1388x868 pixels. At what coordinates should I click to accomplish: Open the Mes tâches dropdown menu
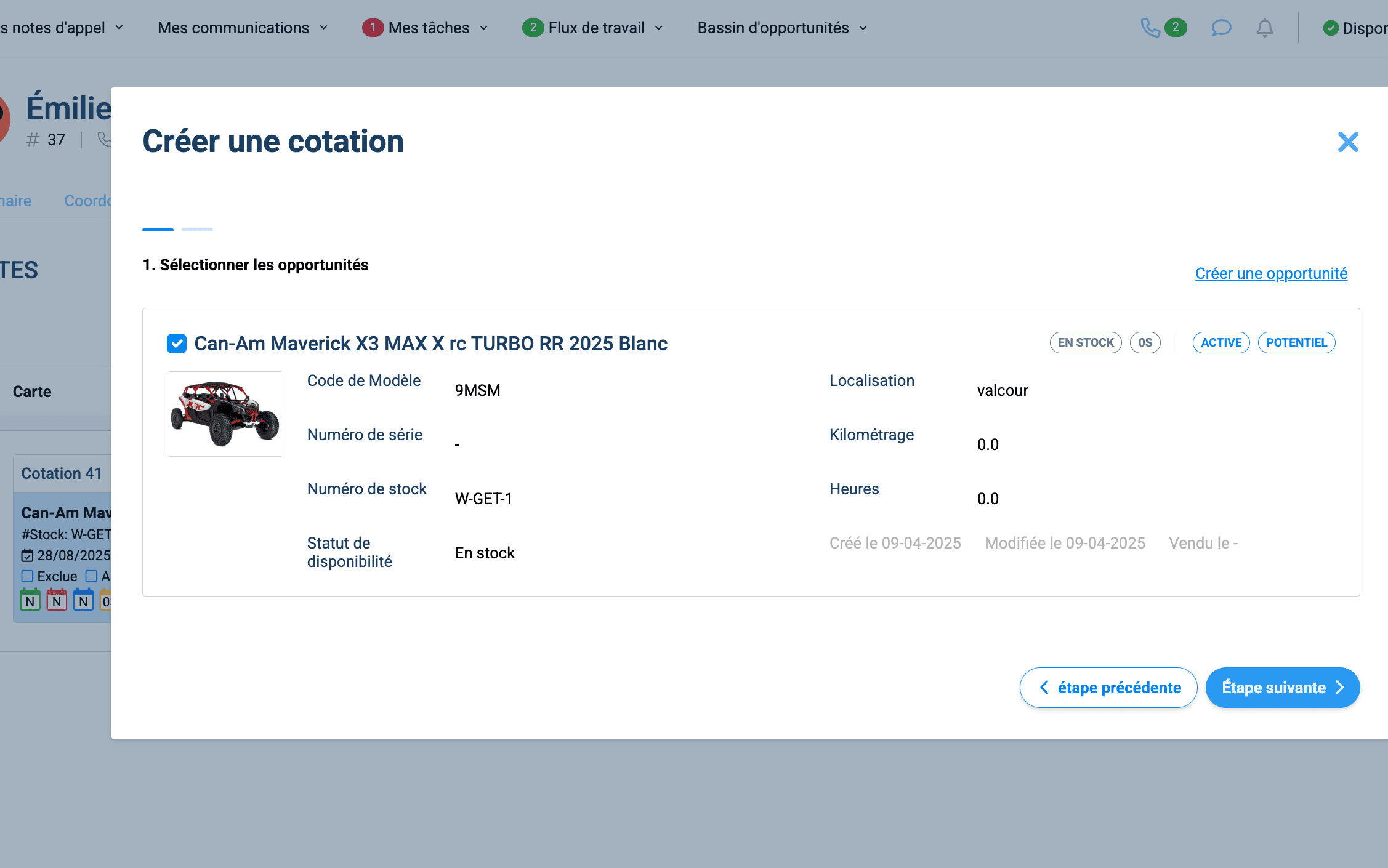(x=426, y=28)
